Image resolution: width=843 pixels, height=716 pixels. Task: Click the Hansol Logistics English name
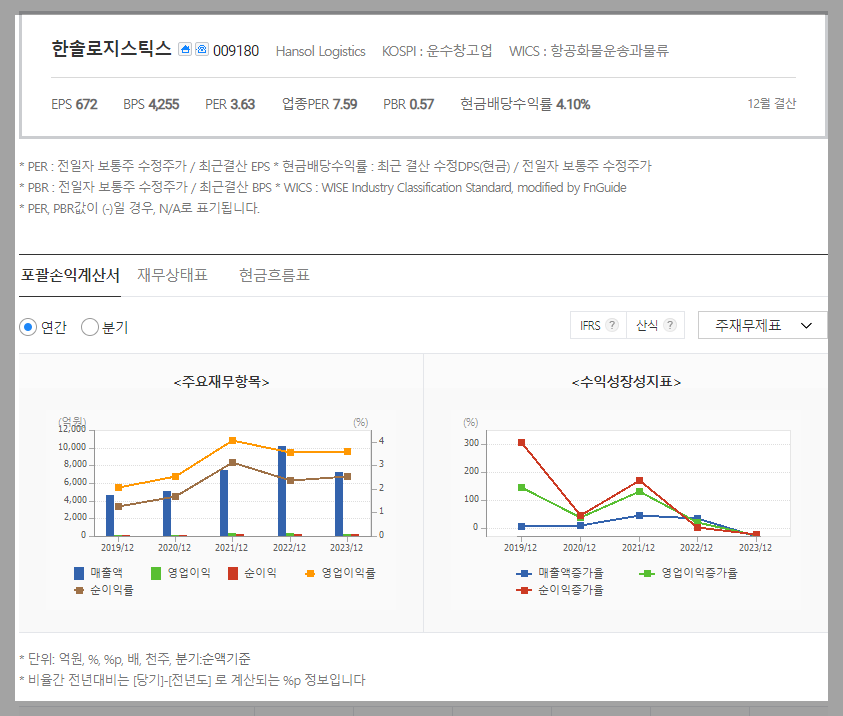[320, 51]
